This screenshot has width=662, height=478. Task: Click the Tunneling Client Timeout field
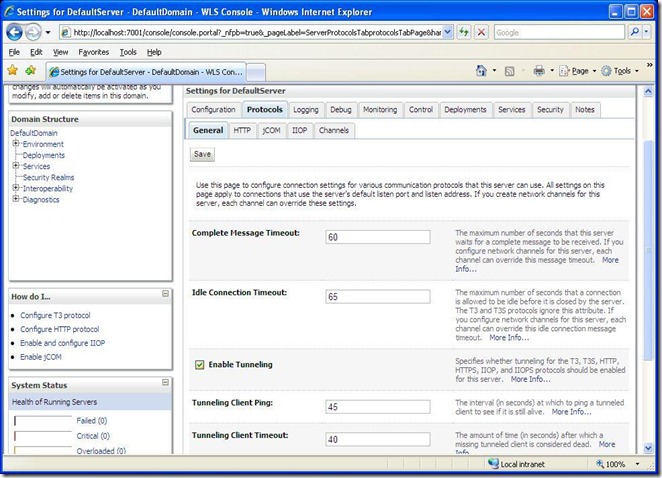(378, 439)
